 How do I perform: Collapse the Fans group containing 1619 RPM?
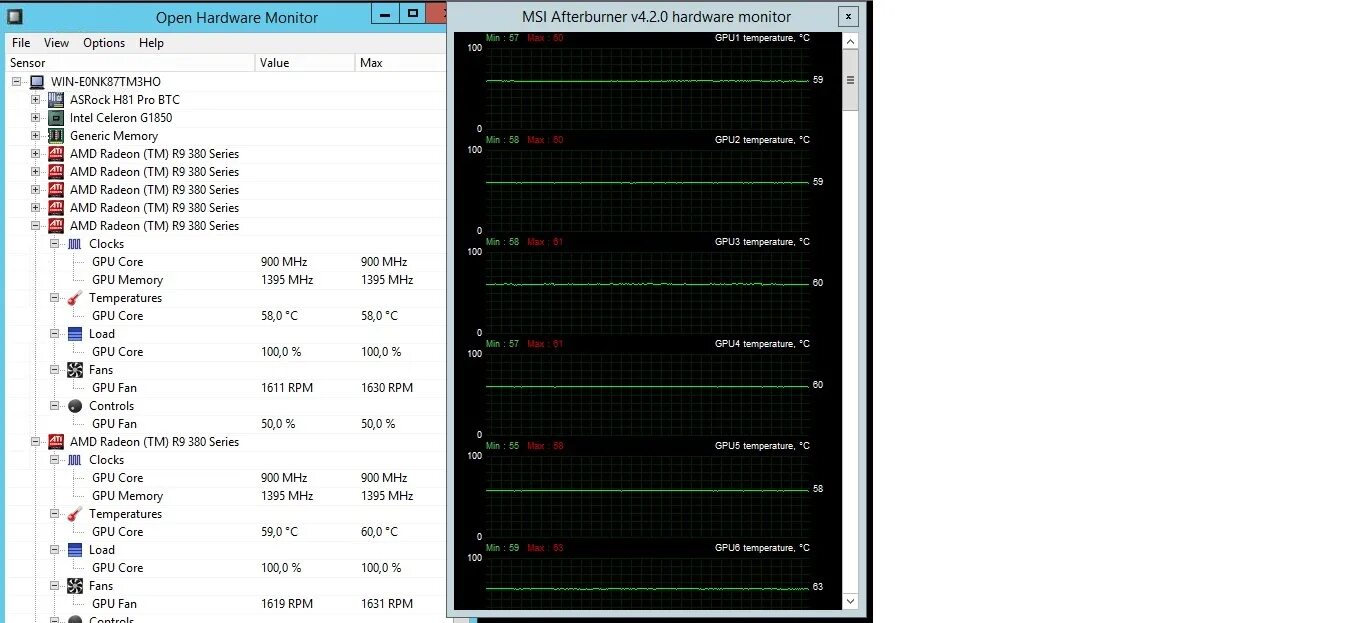(x=55, y=586)
